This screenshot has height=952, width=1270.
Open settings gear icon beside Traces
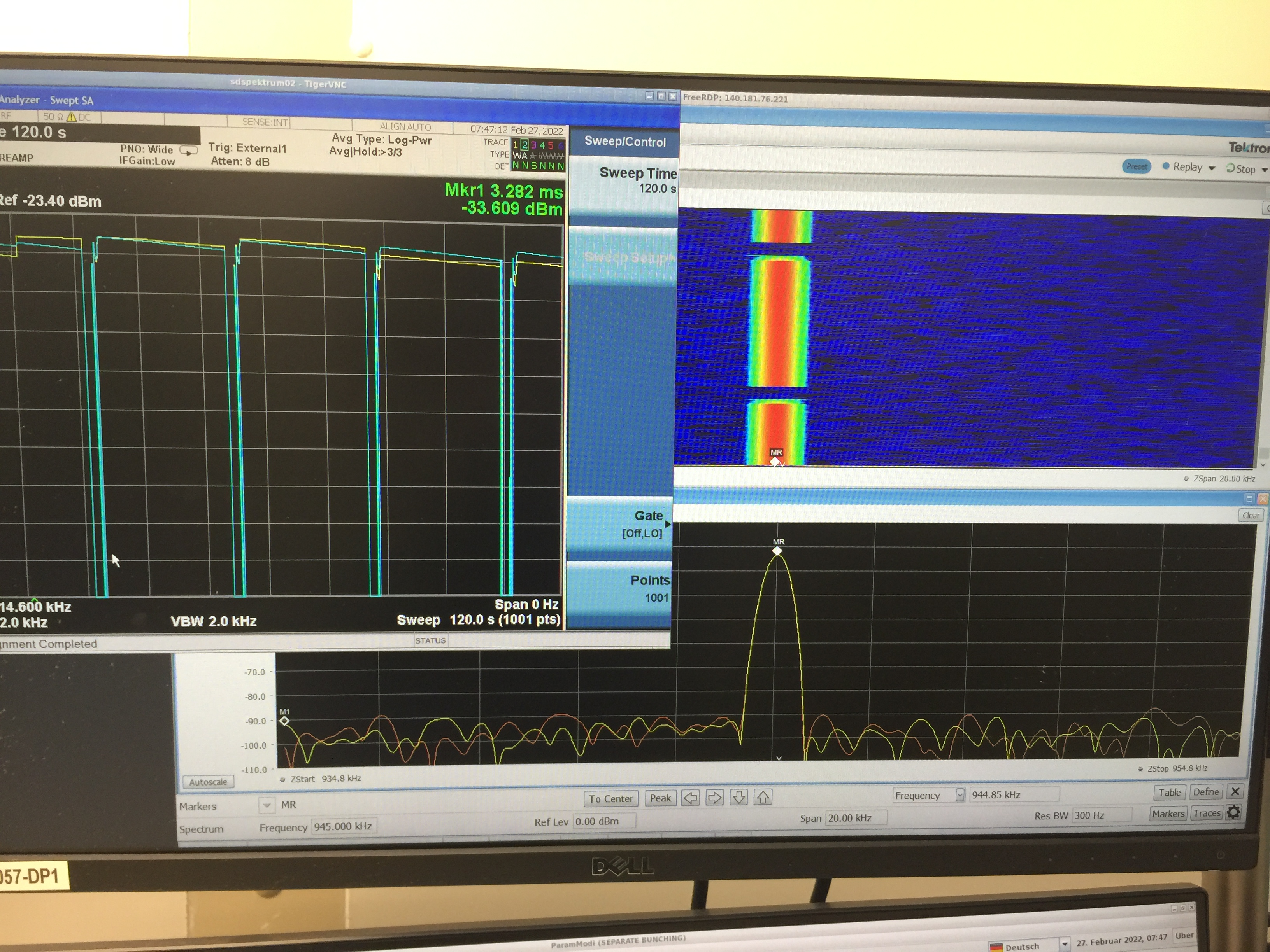pos(1234,812)
